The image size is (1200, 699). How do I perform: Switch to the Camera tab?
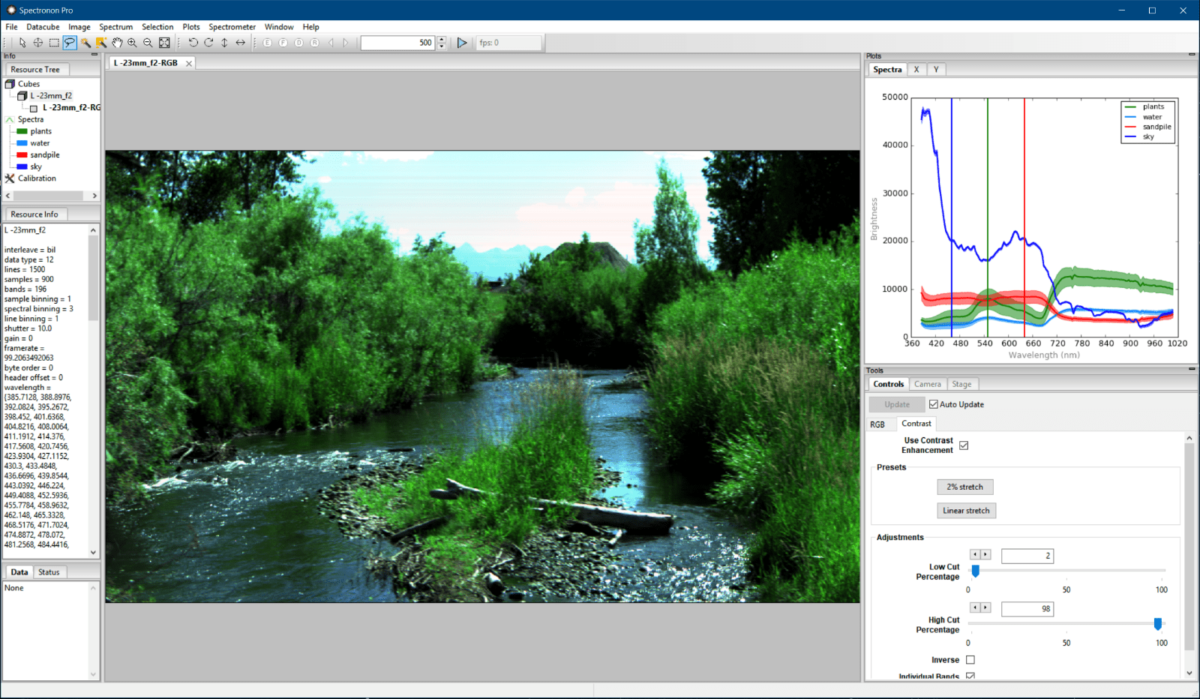pos(927,384)
